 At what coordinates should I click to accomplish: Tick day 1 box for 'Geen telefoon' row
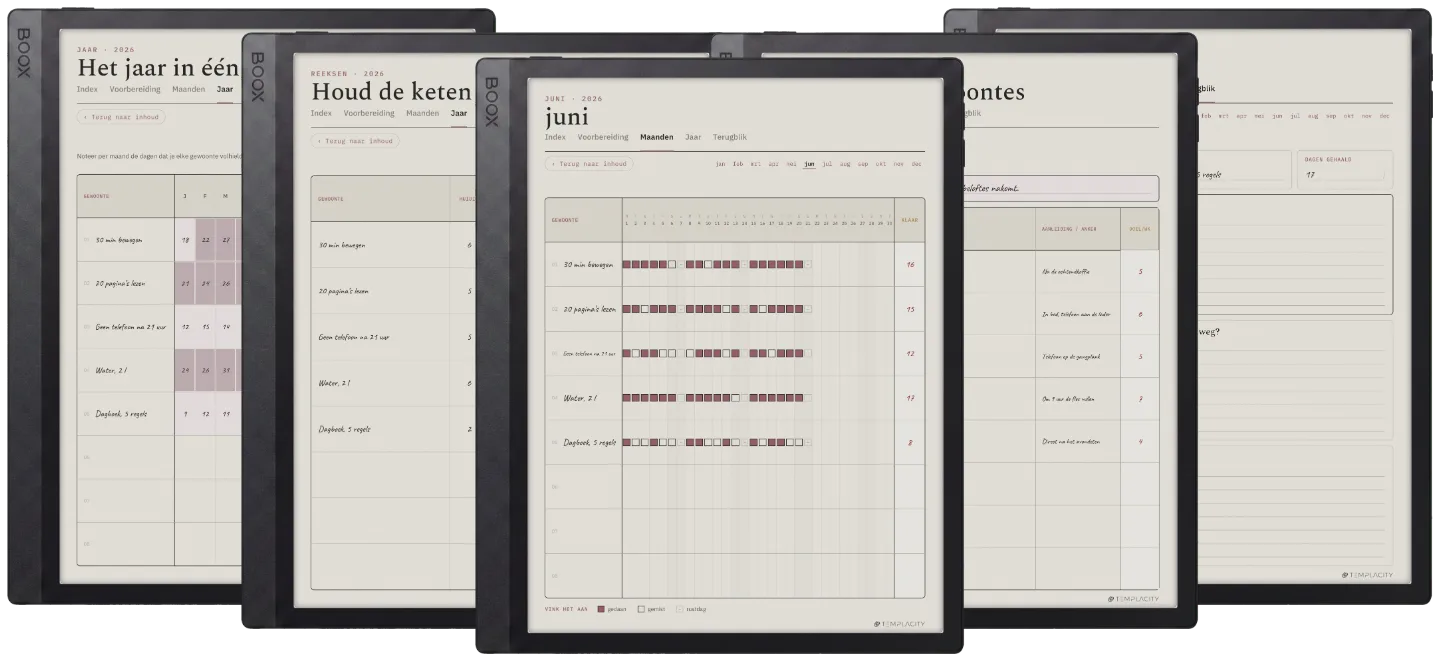click(627, 353)
